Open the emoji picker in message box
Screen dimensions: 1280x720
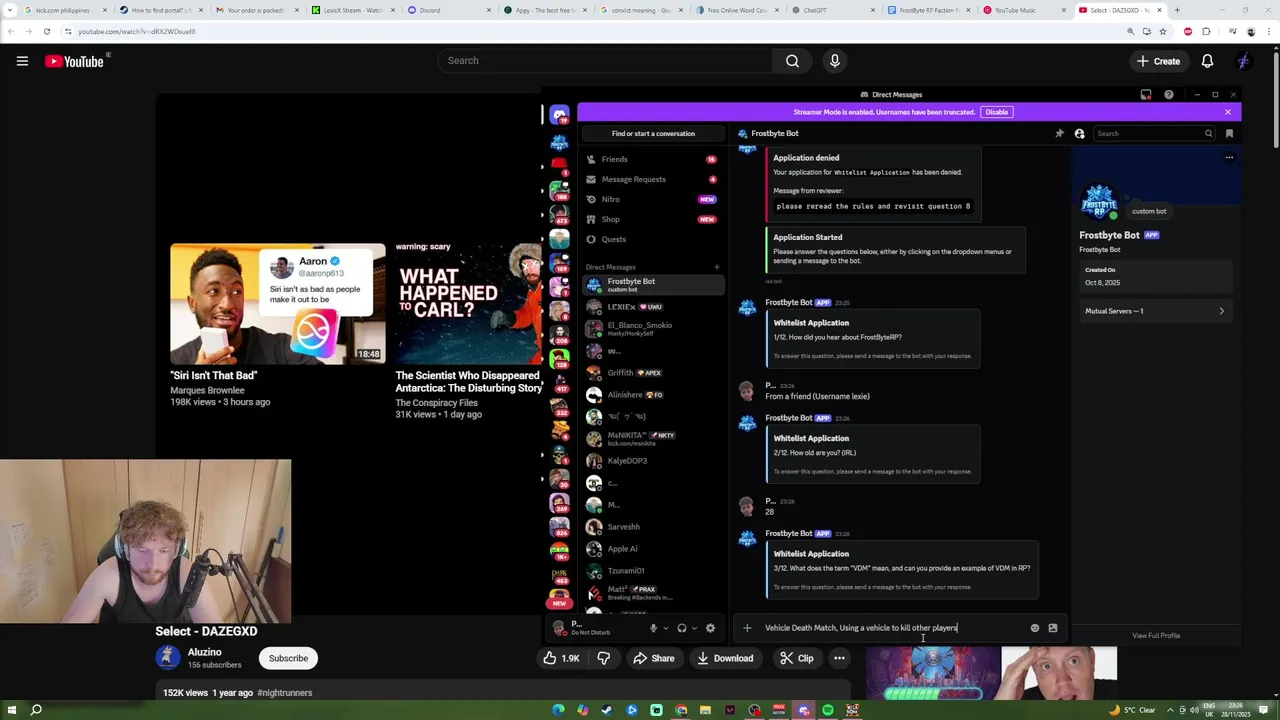(x=1035, y=628)
